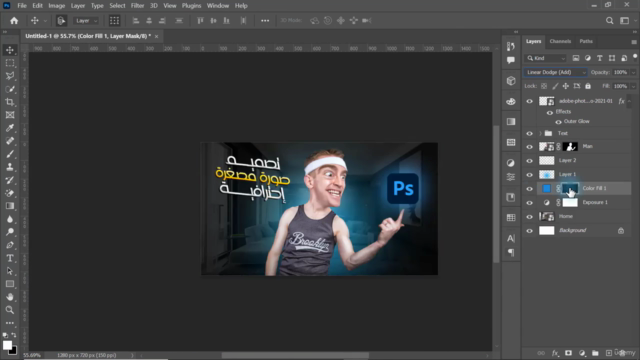Click Color Fill 1 blue color thumbnail
This screenshot has height=360, width=640.
(546, 189)
